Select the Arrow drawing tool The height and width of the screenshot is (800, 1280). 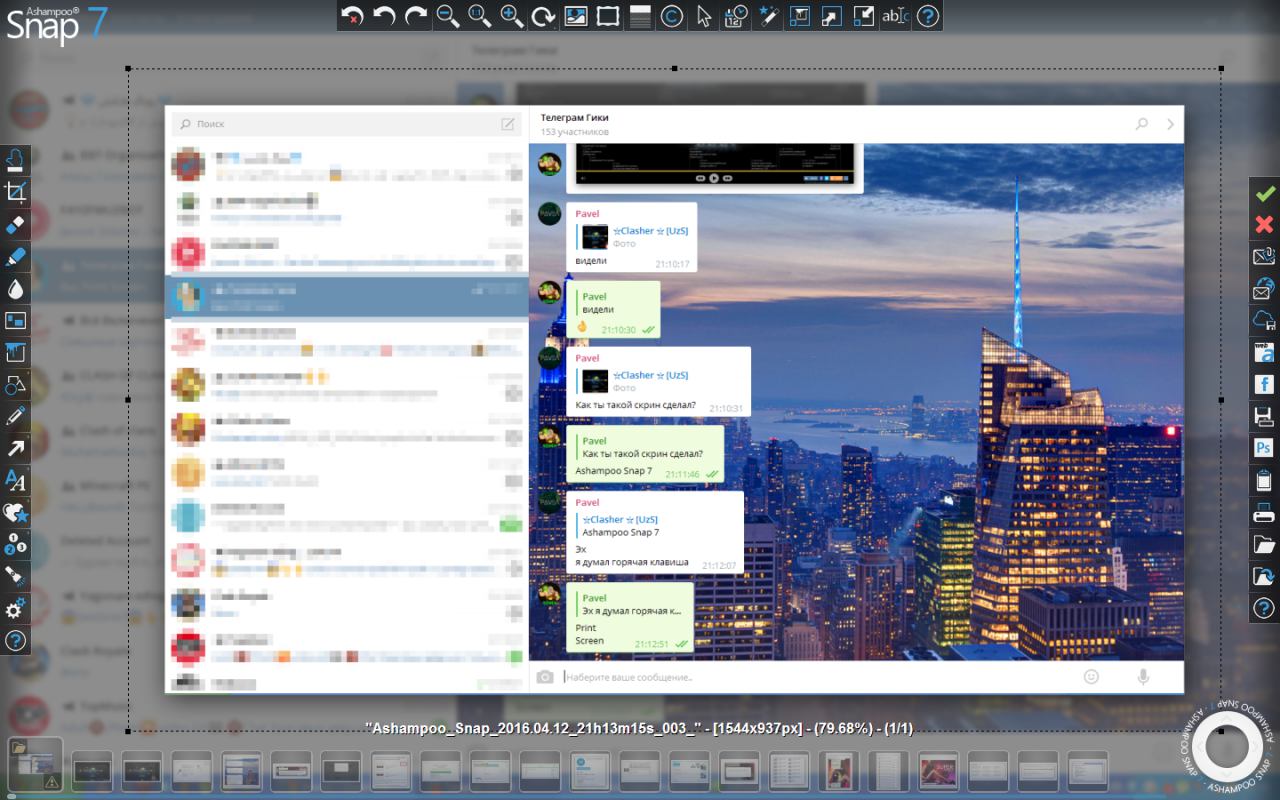[16, 449]
